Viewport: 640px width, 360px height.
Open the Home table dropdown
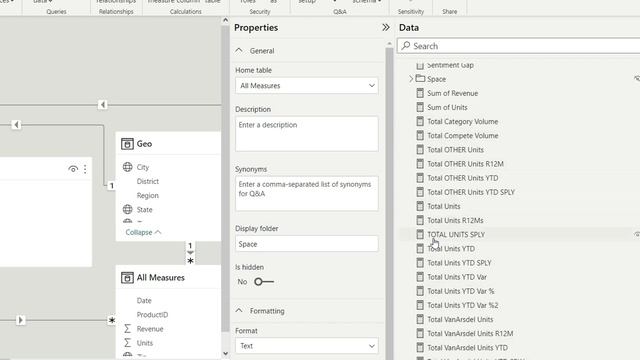tap(307, 86)
